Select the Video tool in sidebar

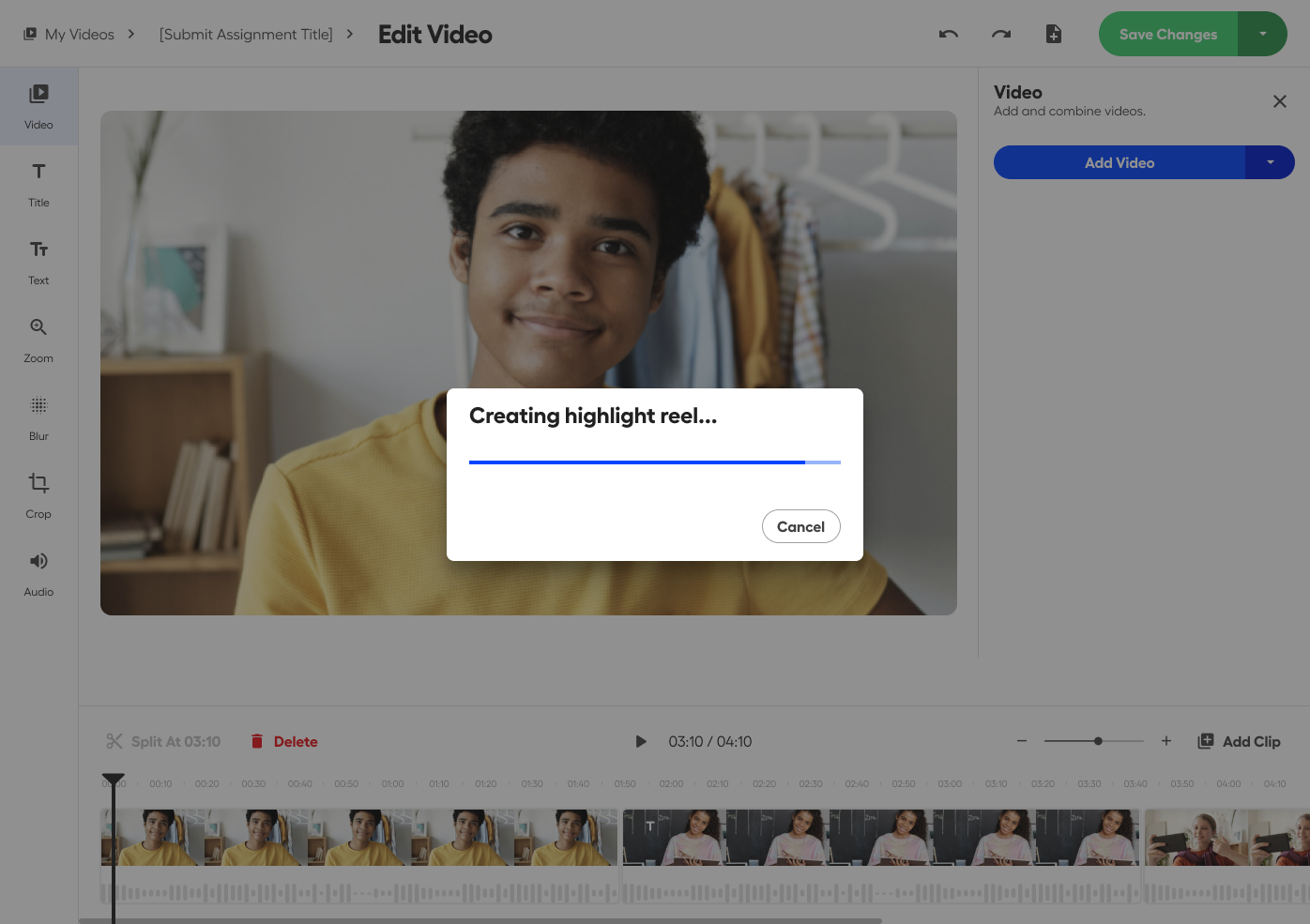(38, 106)
